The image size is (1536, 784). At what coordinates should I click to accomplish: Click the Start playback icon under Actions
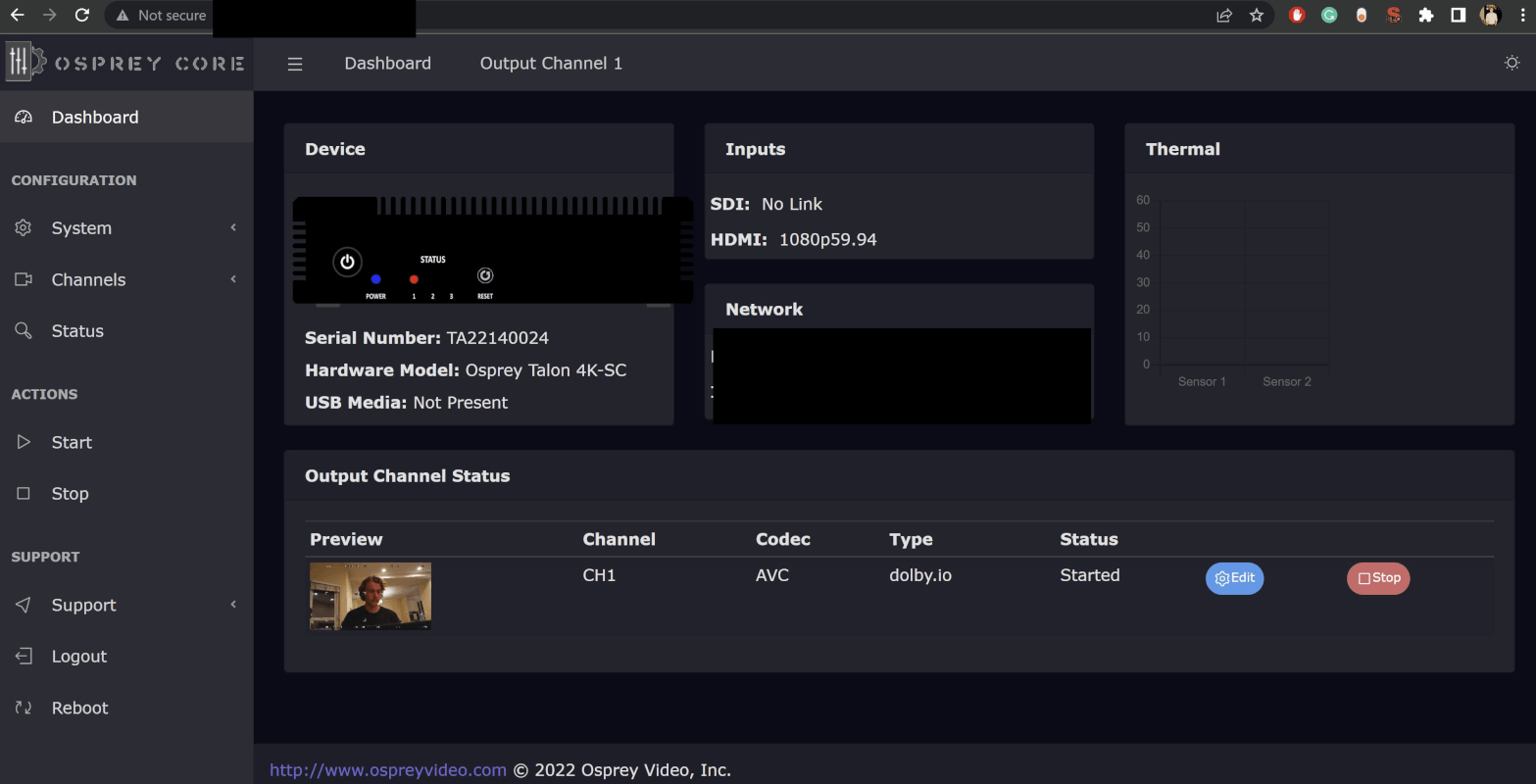coord(24,442)
